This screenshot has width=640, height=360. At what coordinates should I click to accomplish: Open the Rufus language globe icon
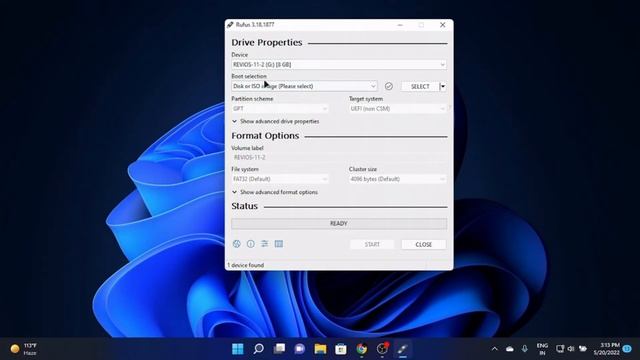(236, 244)
